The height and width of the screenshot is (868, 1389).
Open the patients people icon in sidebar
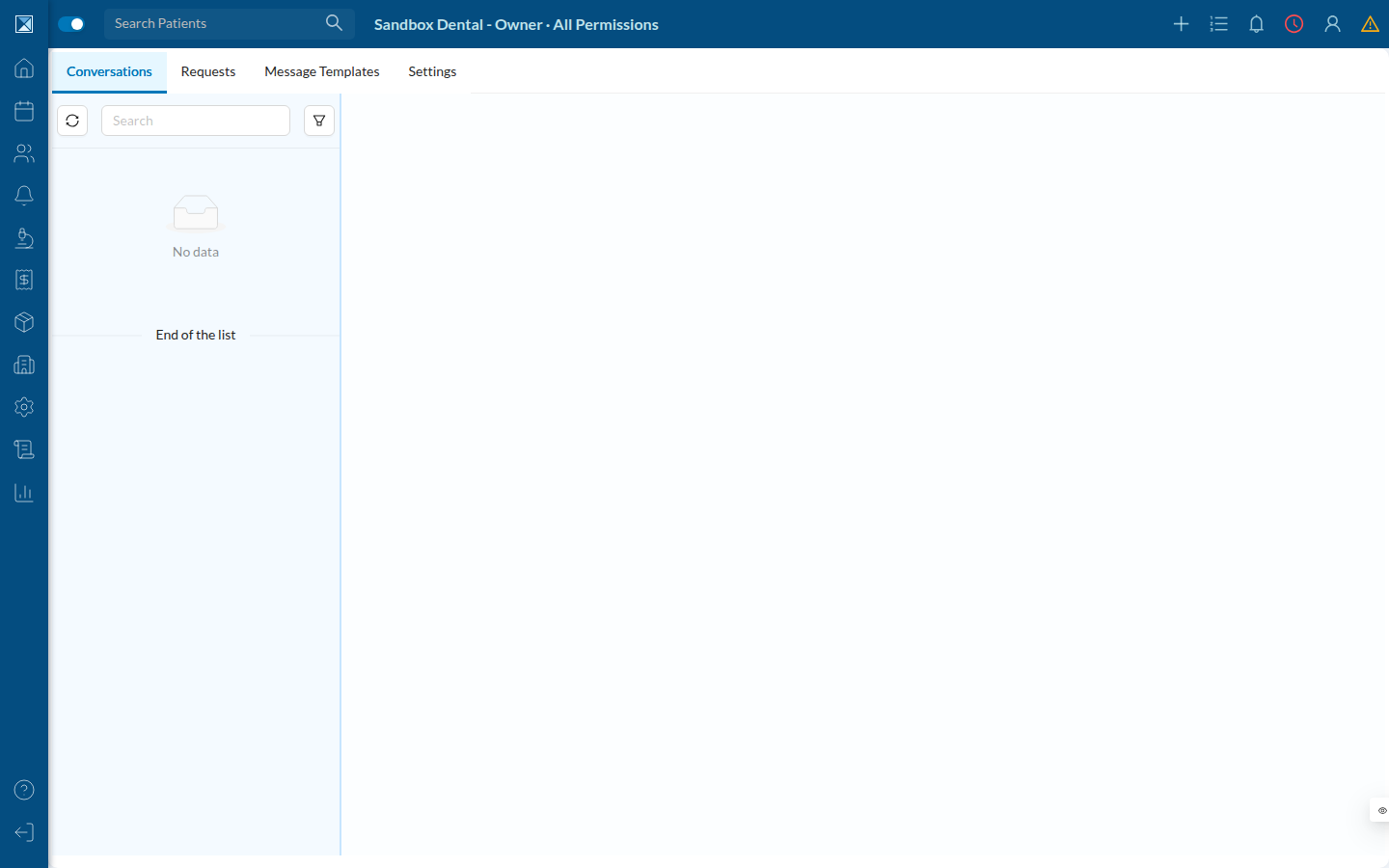[24, 153]
